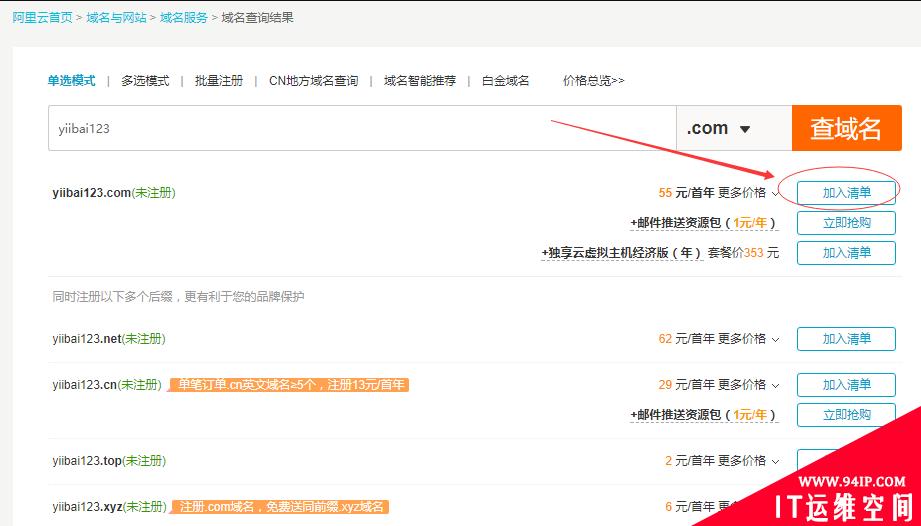The width and height of the screenshot is (921, 526).
Task: Expand 更多价格 for yiibai123.com
Action: click(x=748, y=193)
